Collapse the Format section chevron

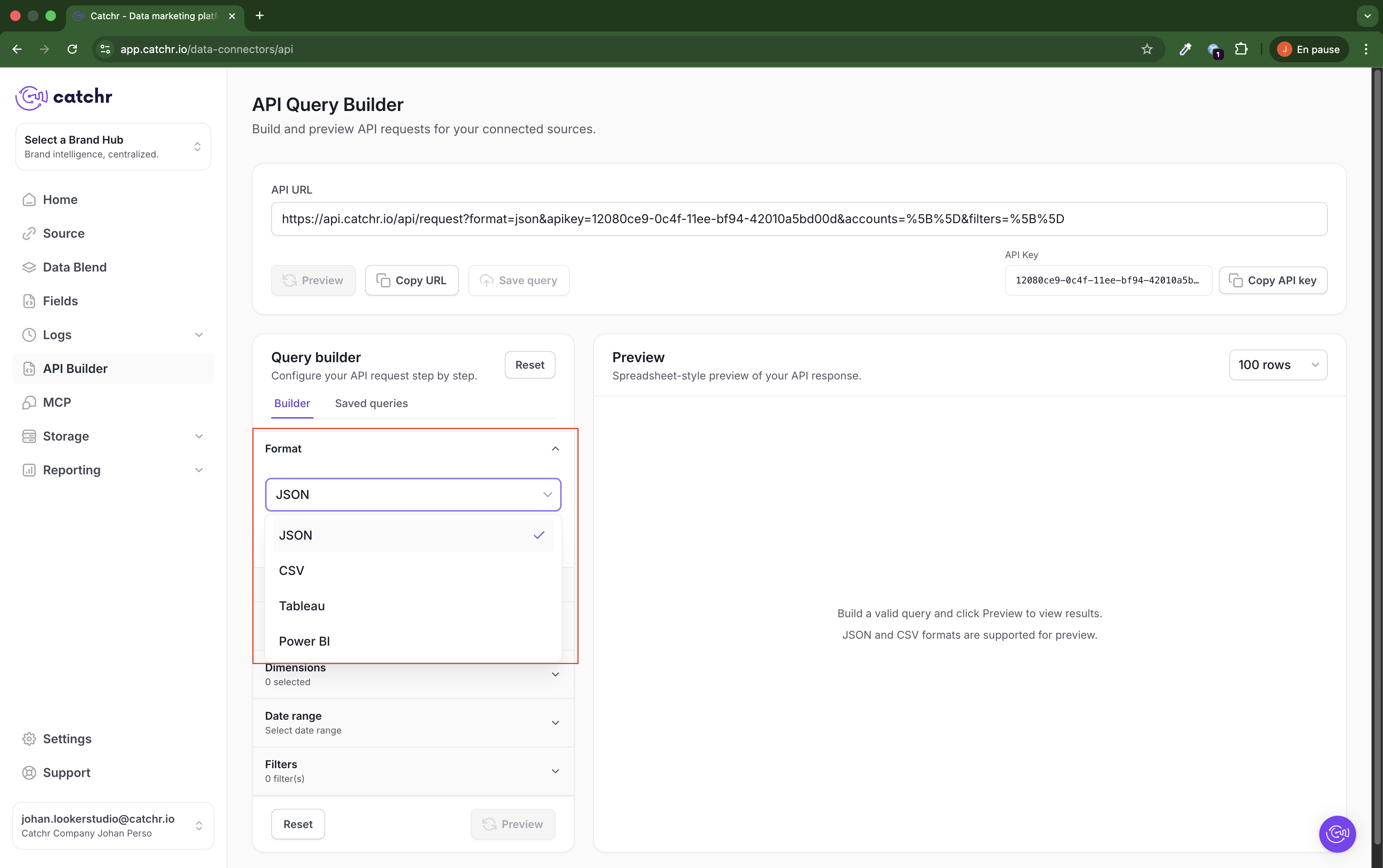click(555, 448)
